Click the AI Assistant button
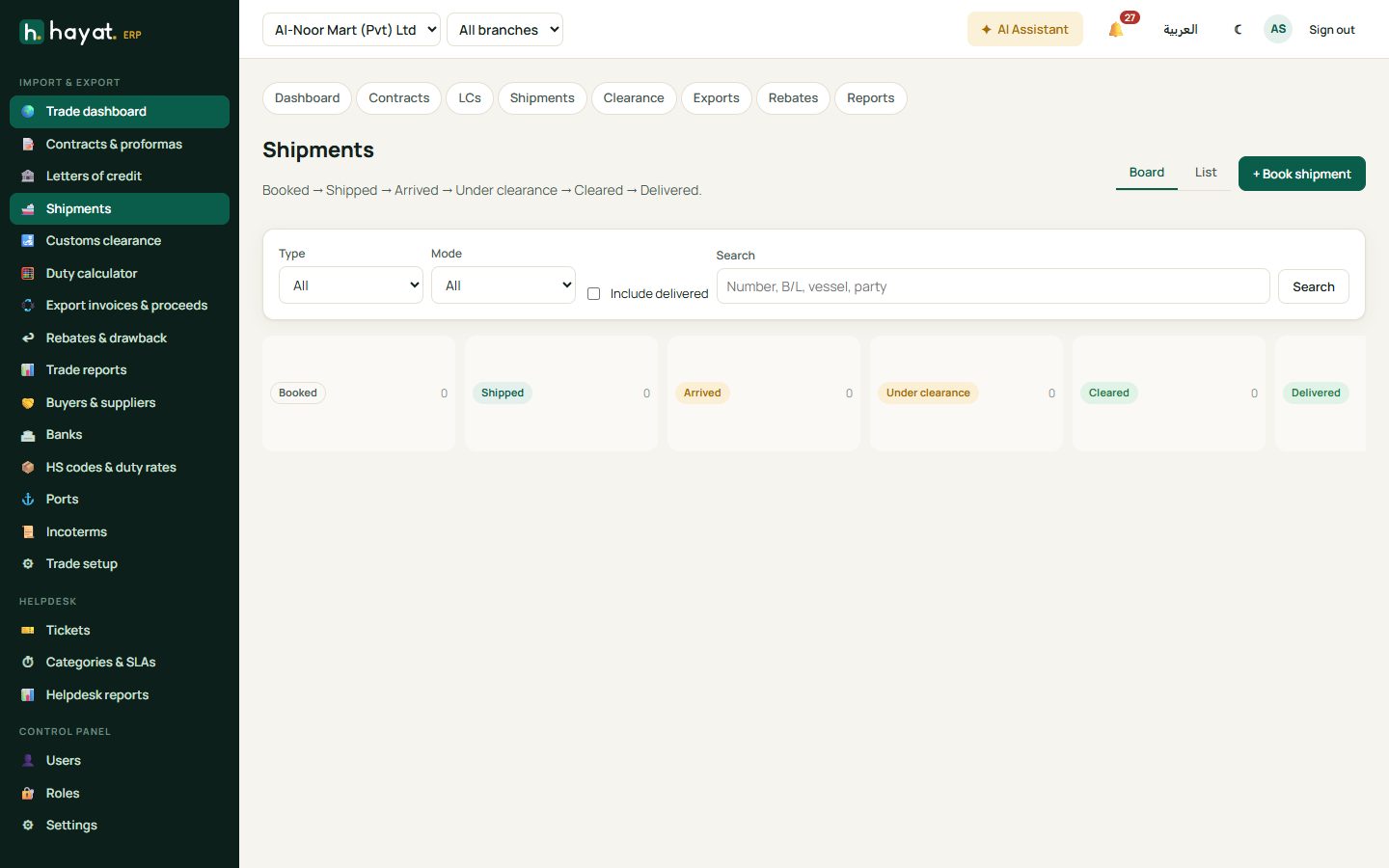The height and width of the screenshot is (868, 1389). tap(1025, 30)
